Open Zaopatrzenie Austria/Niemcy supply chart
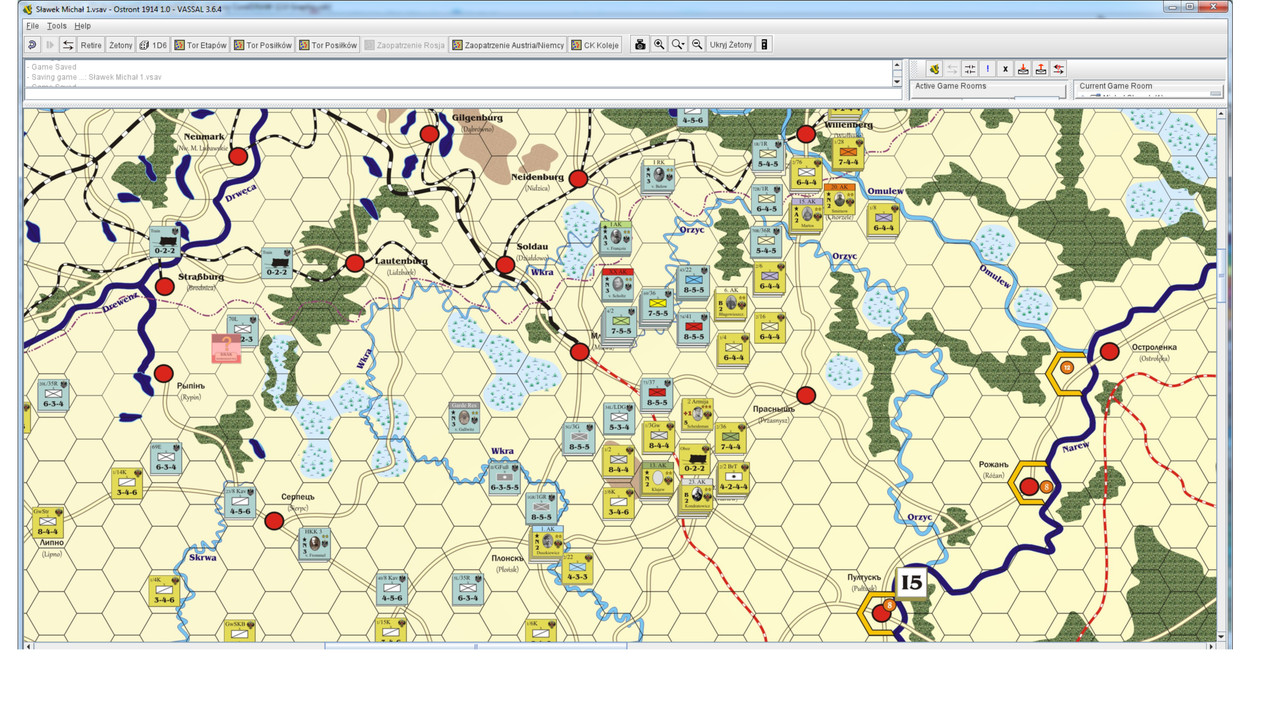This screenshot has width=1280, height=725. pos(508,45)
